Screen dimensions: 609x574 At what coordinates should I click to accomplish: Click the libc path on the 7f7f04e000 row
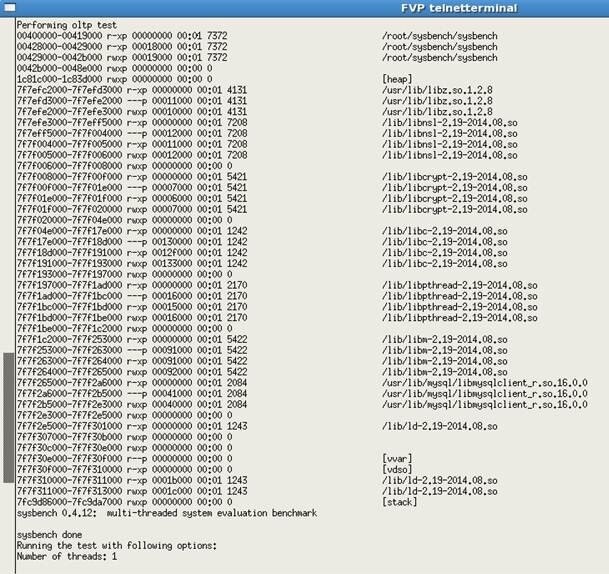[x=445, y=231]
